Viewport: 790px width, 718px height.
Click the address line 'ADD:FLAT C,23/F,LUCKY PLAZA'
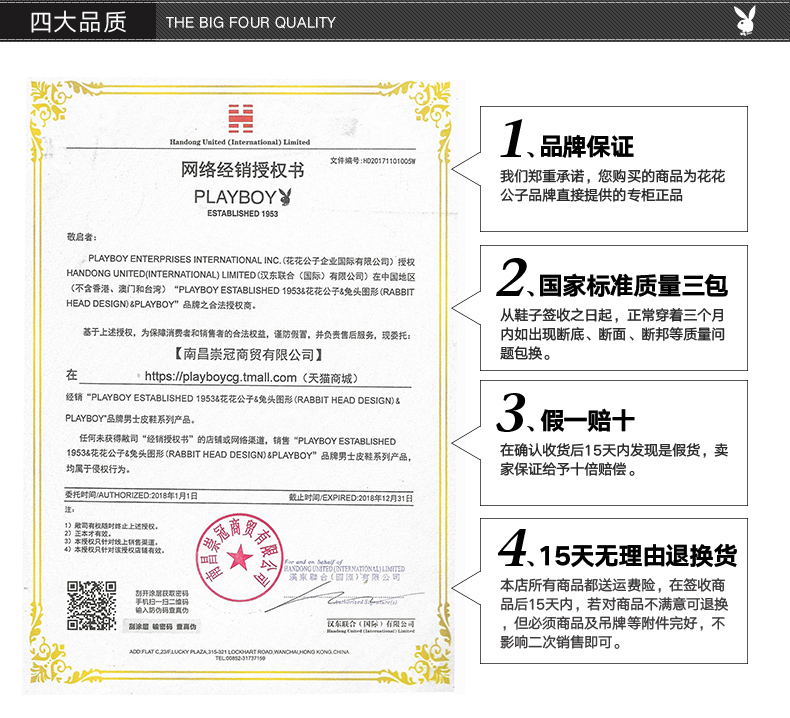click(239, 651)
